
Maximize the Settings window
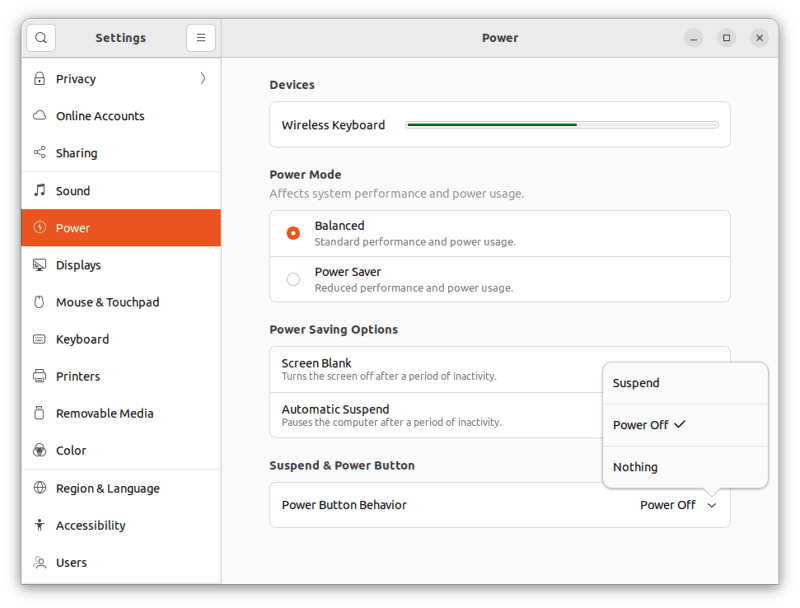click(x=727, y=38)
